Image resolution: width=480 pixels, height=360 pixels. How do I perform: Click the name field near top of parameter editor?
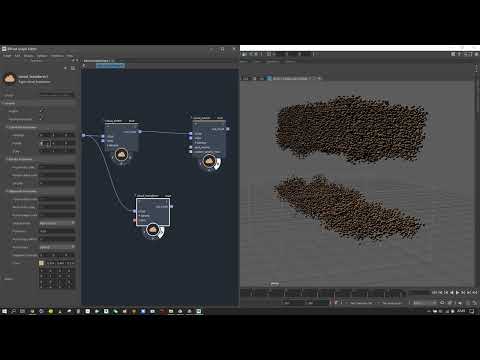[57, 95]
